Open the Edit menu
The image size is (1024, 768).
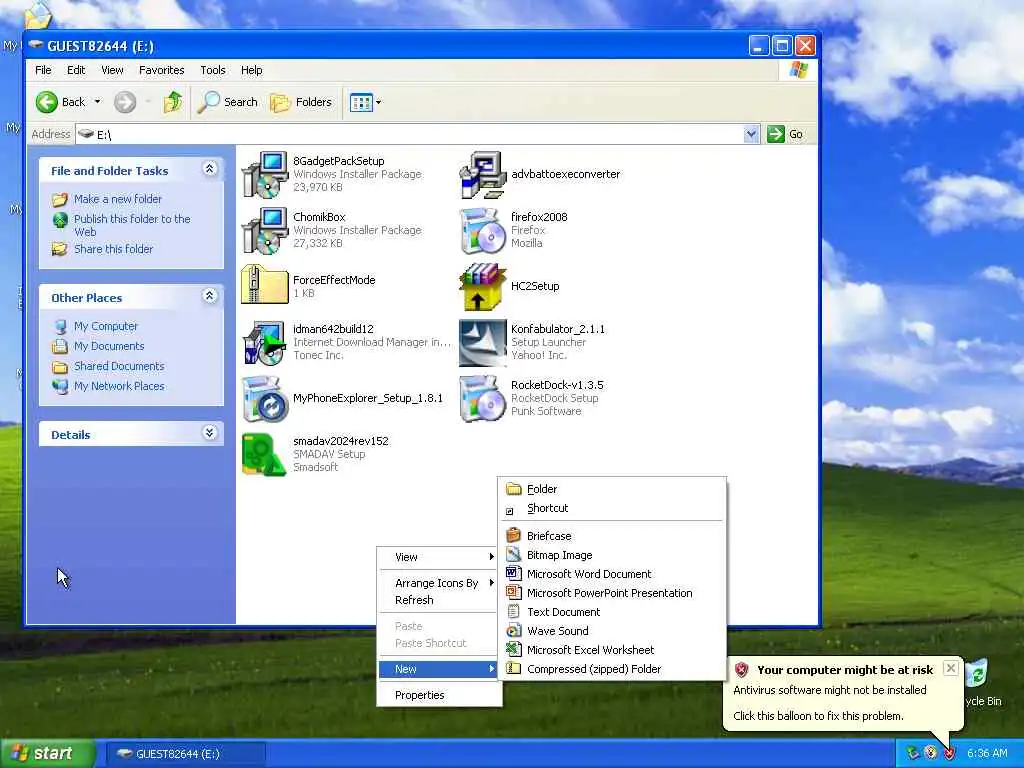coord(76,70)
